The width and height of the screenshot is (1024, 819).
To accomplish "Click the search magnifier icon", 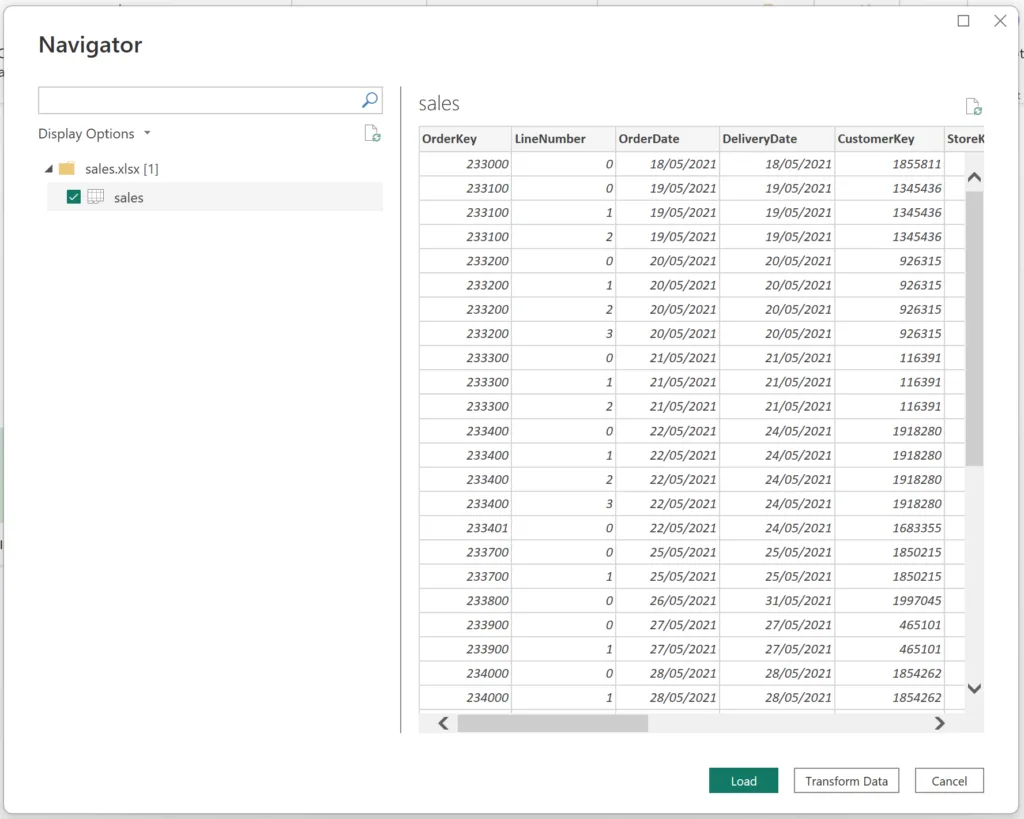I will point(370,100).
